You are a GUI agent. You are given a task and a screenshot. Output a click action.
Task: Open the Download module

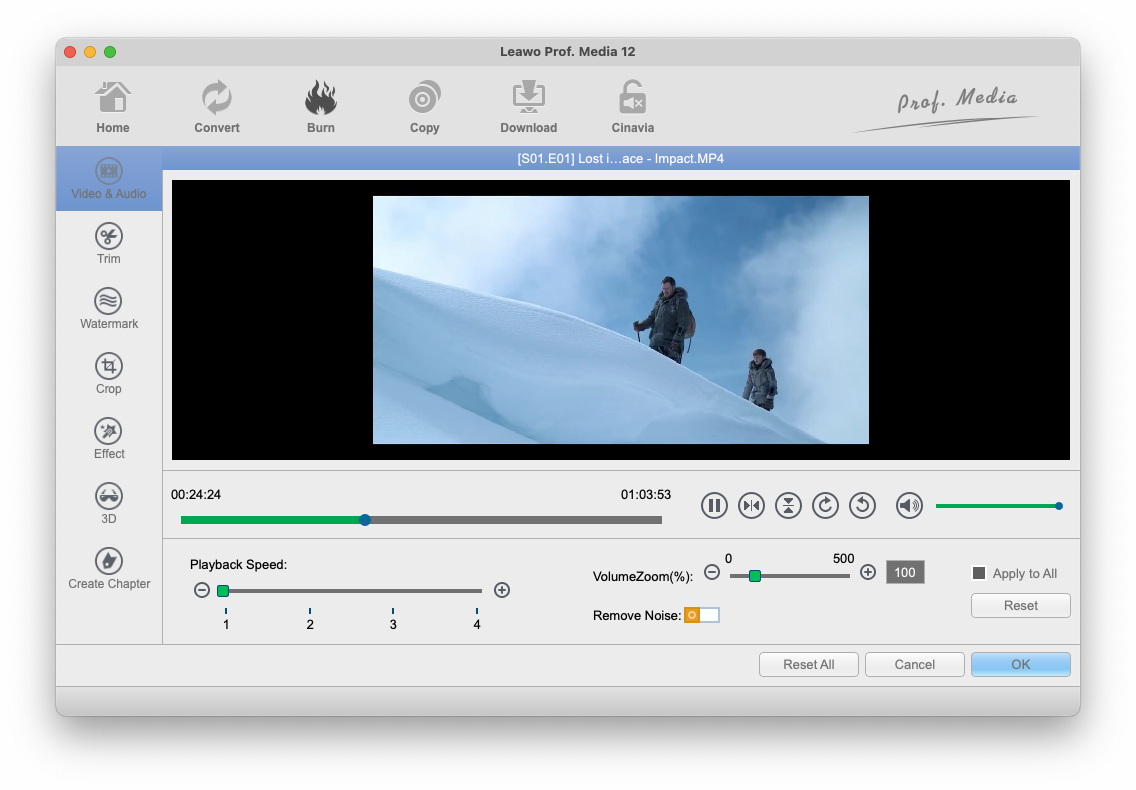click(529, 107)
